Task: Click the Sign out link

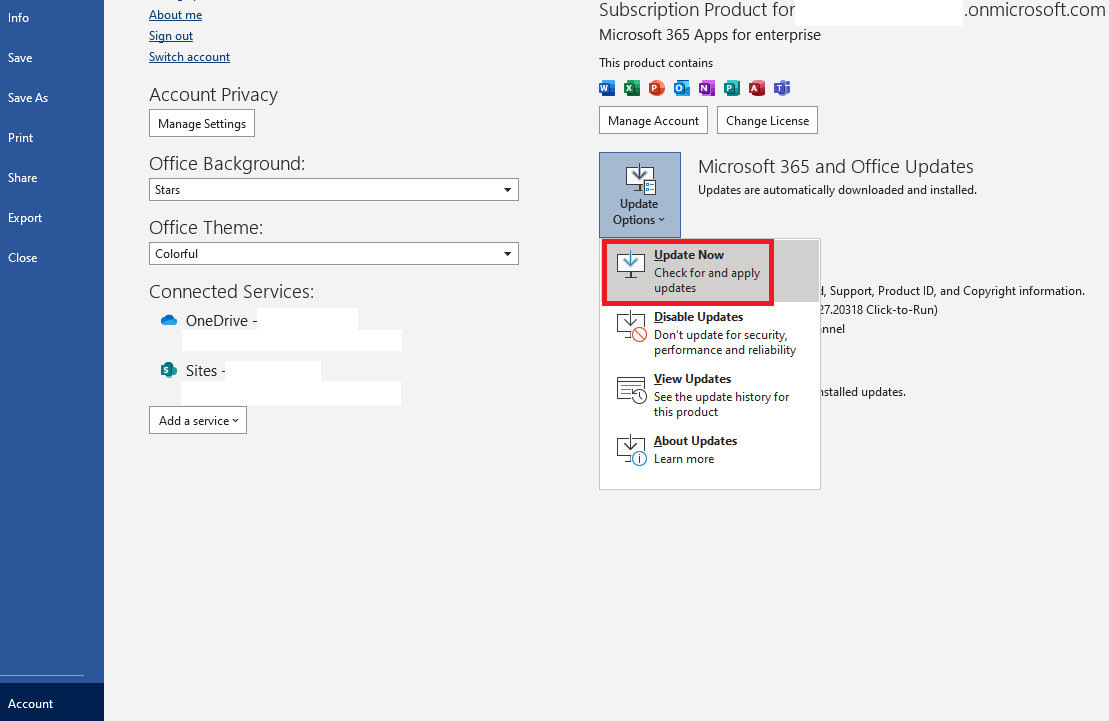Action: (x=170, y=35)
